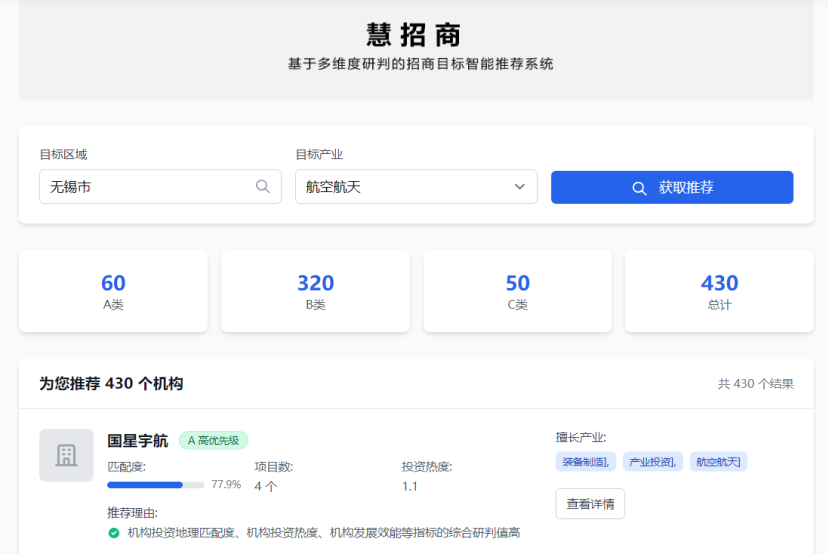Click the building icon beside 国星宇航
Viewport: 829px width, 555px height.
(66, 455)
